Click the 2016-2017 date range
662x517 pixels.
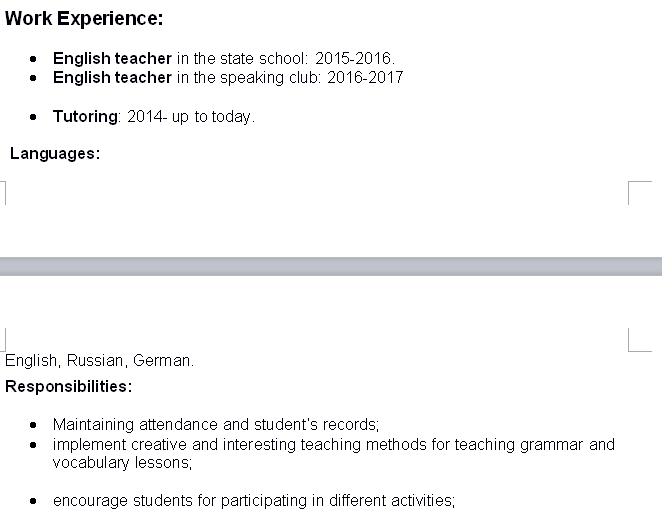coord(365,78)
